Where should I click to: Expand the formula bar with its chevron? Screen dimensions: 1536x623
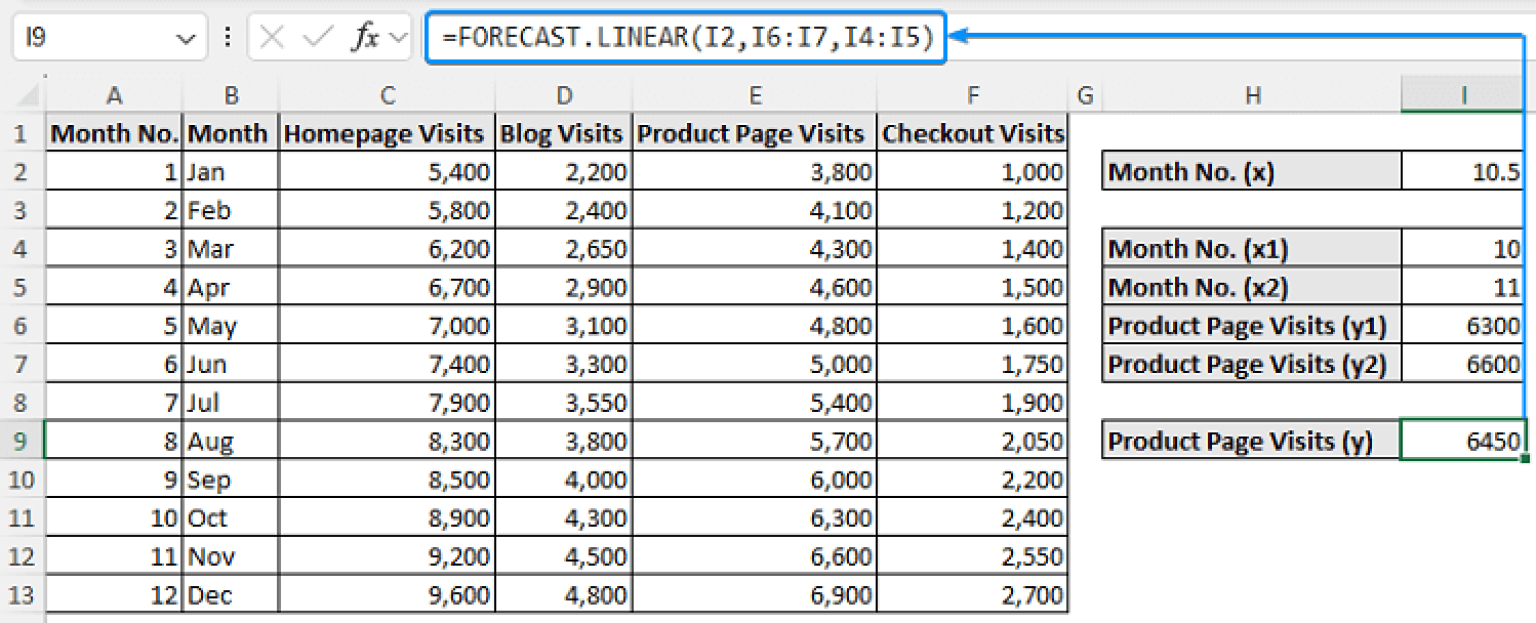400,37
